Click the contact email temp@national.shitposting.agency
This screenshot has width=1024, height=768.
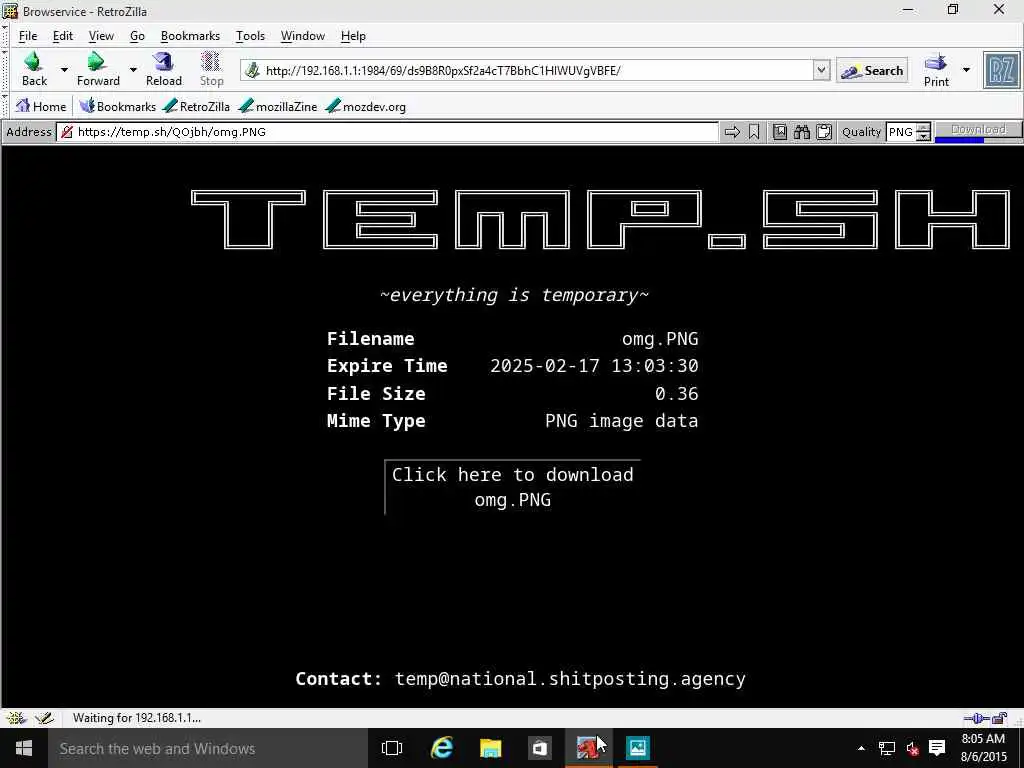click(x=570, y=679)
